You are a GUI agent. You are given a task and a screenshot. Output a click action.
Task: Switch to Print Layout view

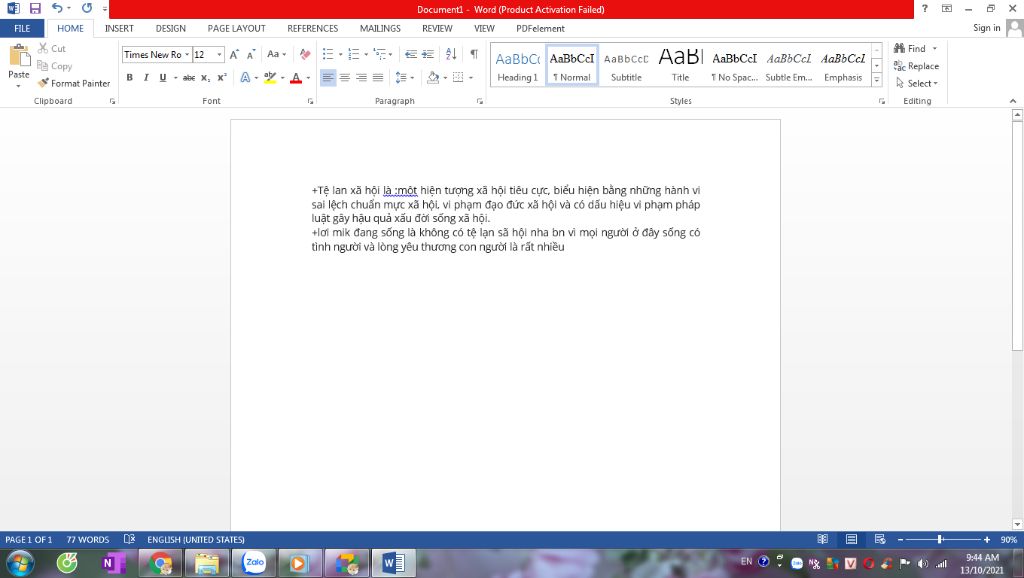tap(852, 539)
